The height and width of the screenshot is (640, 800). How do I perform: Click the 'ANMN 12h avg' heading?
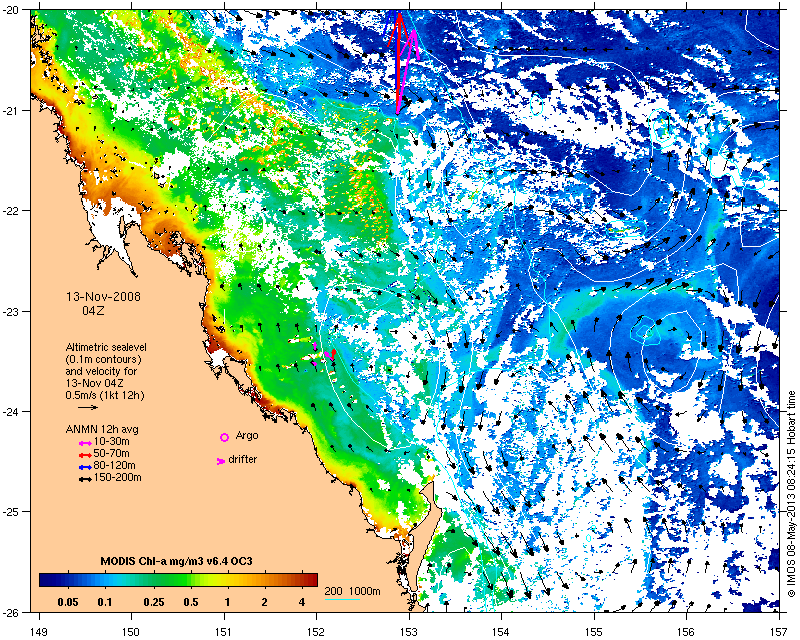(x=102, y=429)
